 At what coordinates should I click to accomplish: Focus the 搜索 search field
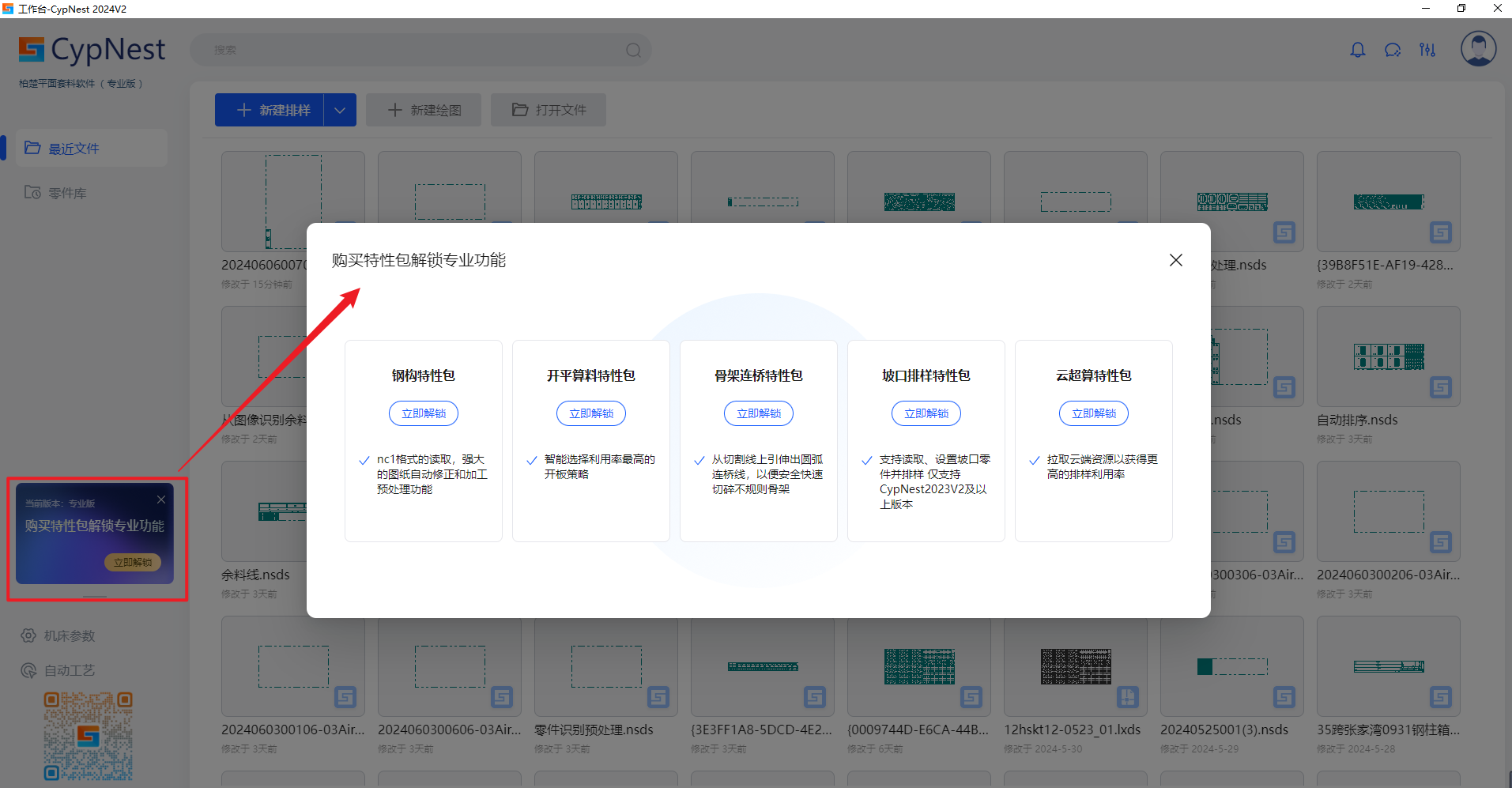[420, 50]
